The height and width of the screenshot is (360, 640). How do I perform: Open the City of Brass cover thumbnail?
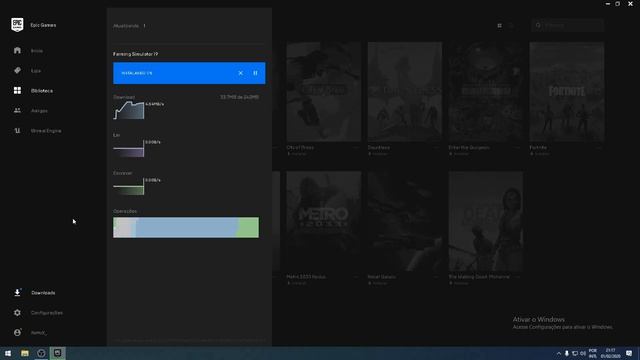pos(324,92)
